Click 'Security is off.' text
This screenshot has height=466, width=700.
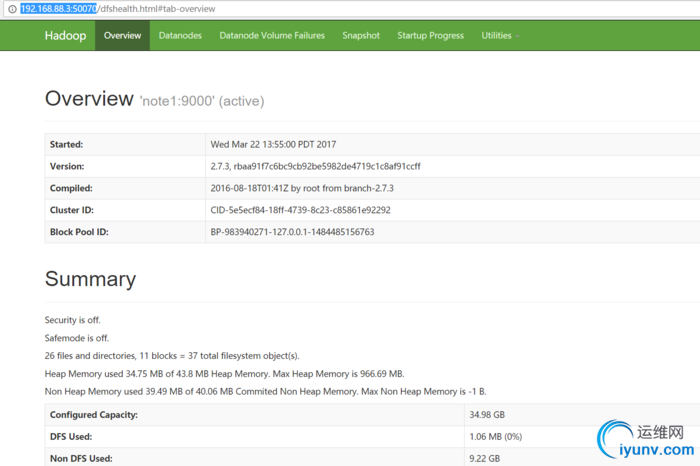[x=72, y=320]
